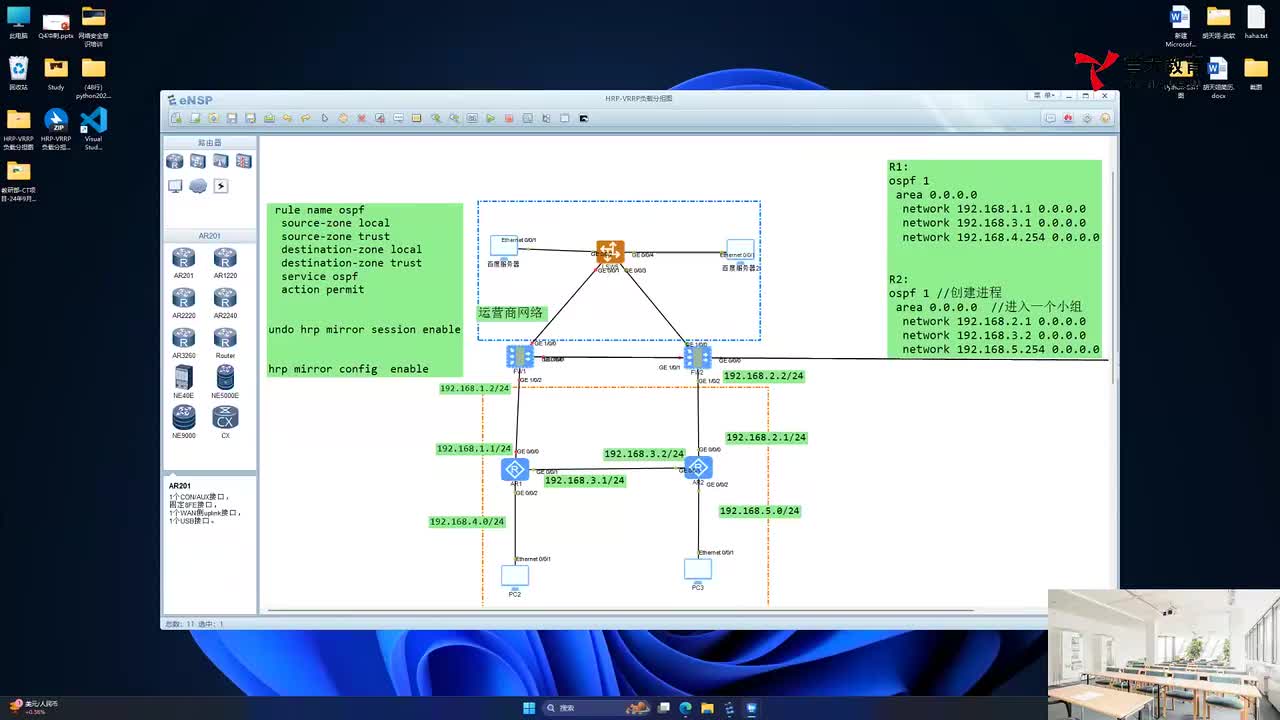The image size is (1280, 720).
Task: Click the forum message icon in eNSP toolbar
Action: [1050, 118]
